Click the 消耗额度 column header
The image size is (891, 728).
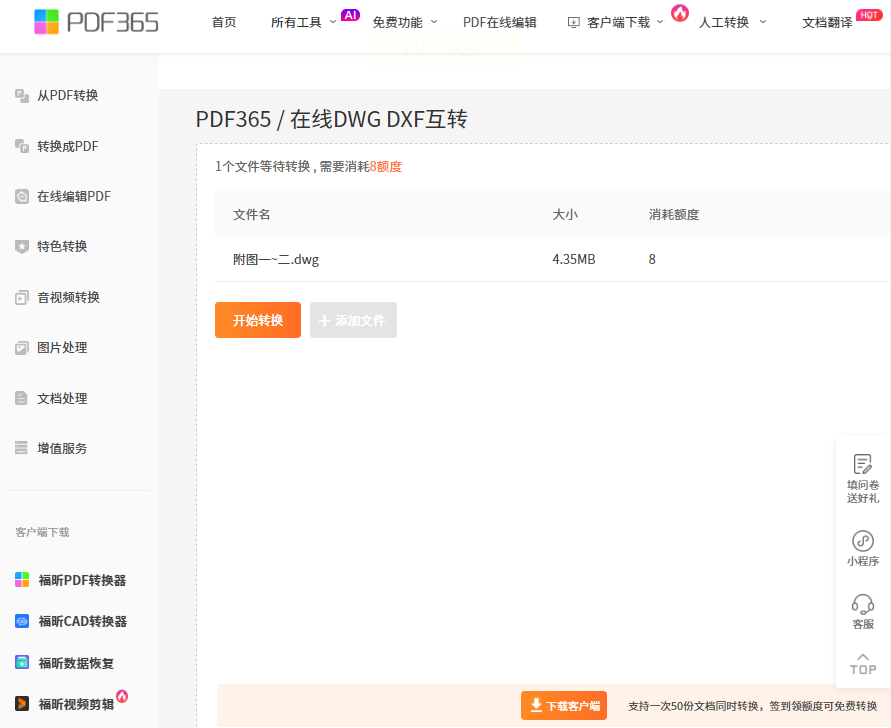point(674,215)
